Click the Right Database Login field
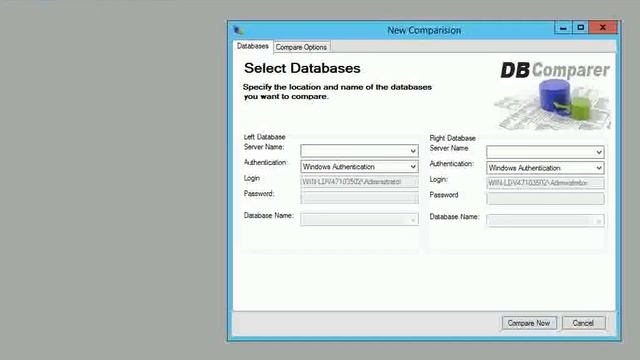 click(x=545, y=183)
